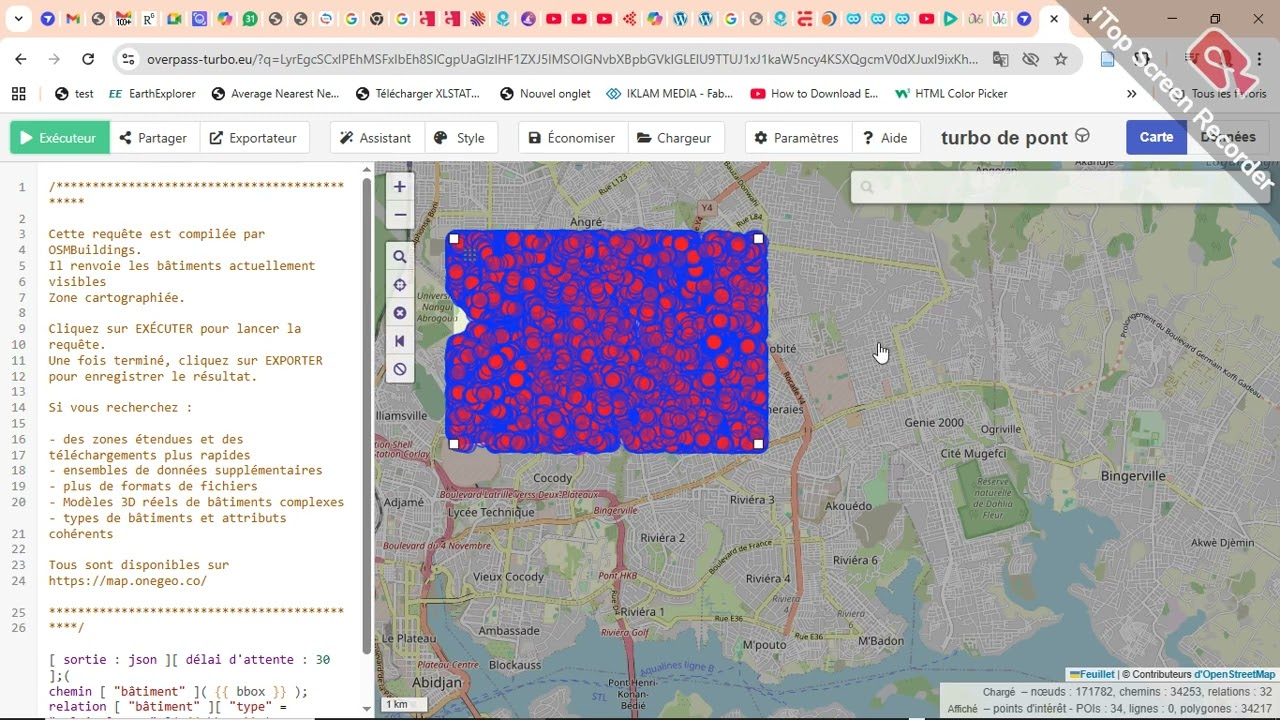
Task: Open the Télécharger XLSTAT bookmark
Action: pos(418,93)
